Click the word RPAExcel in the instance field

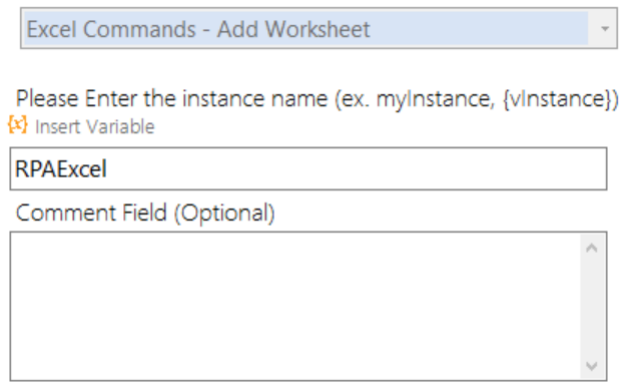[61, 169]
